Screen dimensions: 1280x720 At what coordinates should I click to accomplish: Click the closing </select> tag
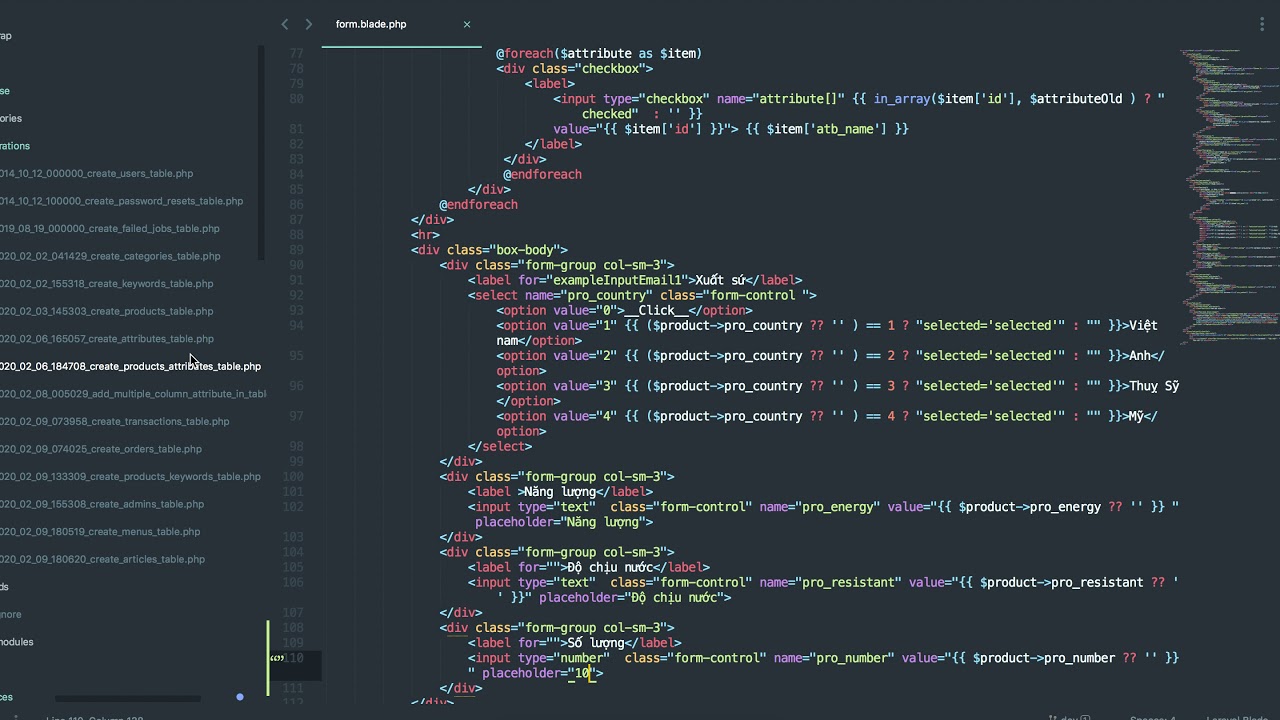coord(500,446)
